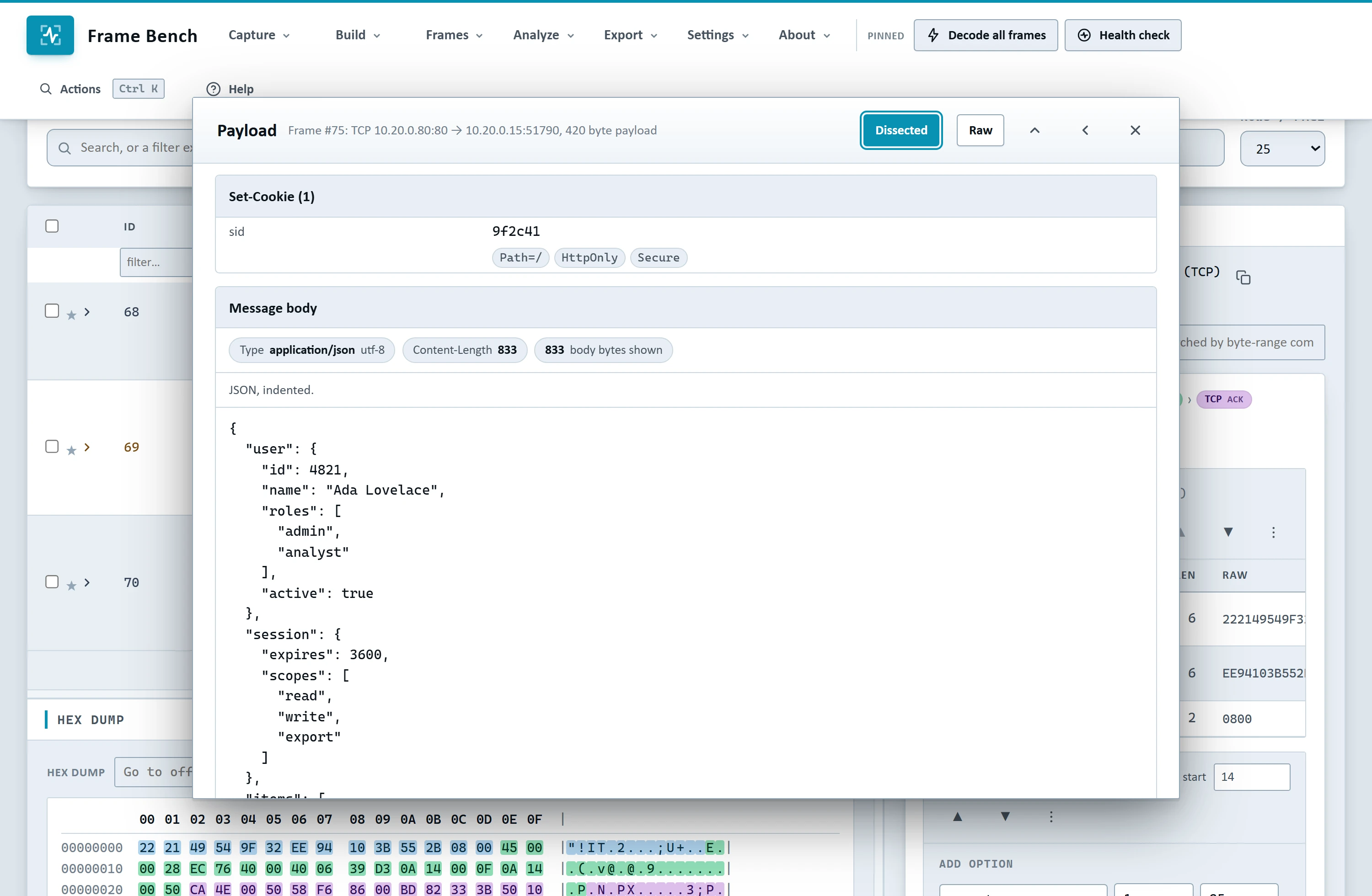The width and height of the screenshot is (1372, 896).
Task: Open the rows-per-page dropdown showing 25
Action: tap(1282, 149)
